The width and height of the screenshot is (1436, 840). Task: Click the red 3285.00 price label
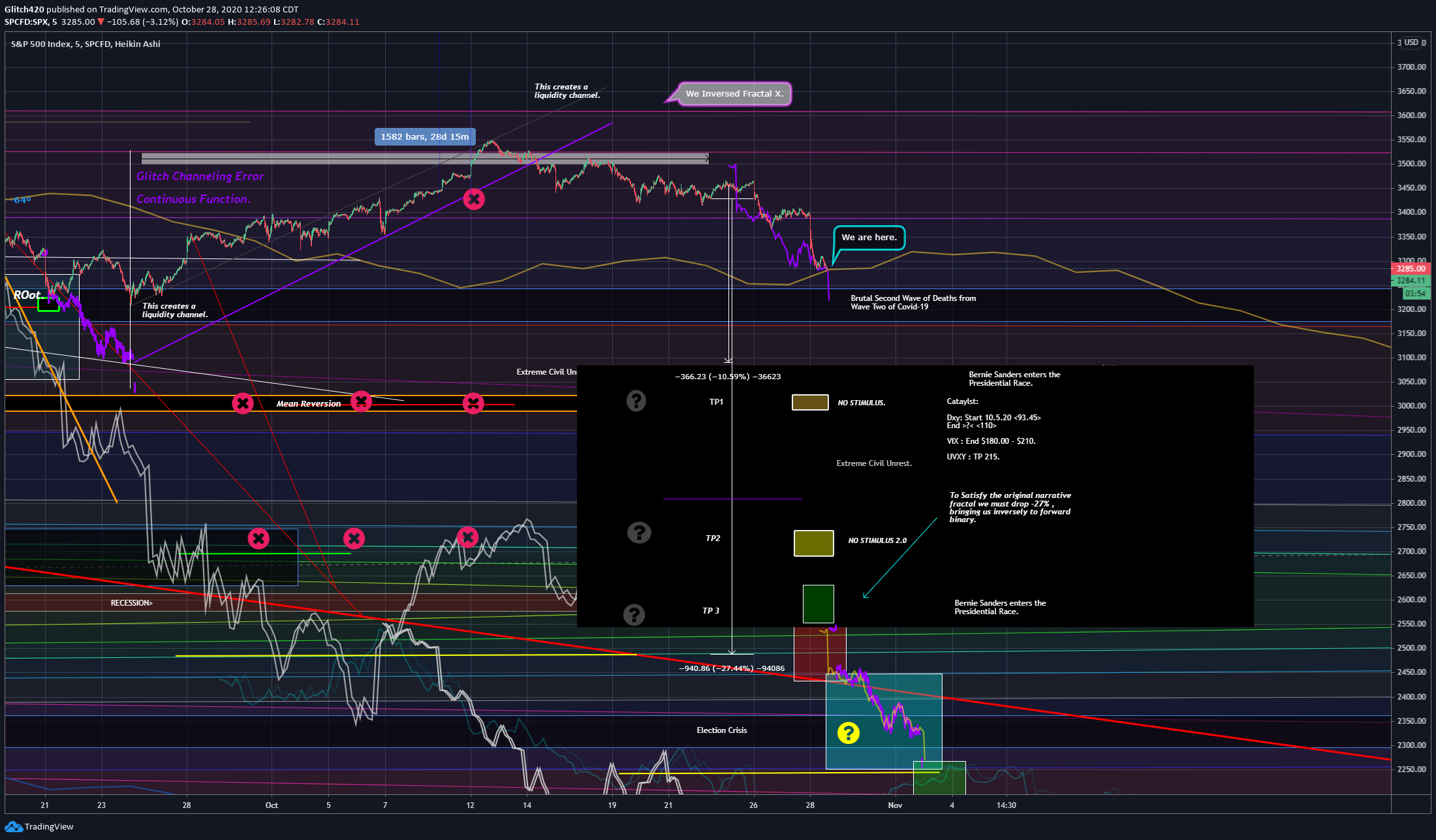(x=1411, y=268)
